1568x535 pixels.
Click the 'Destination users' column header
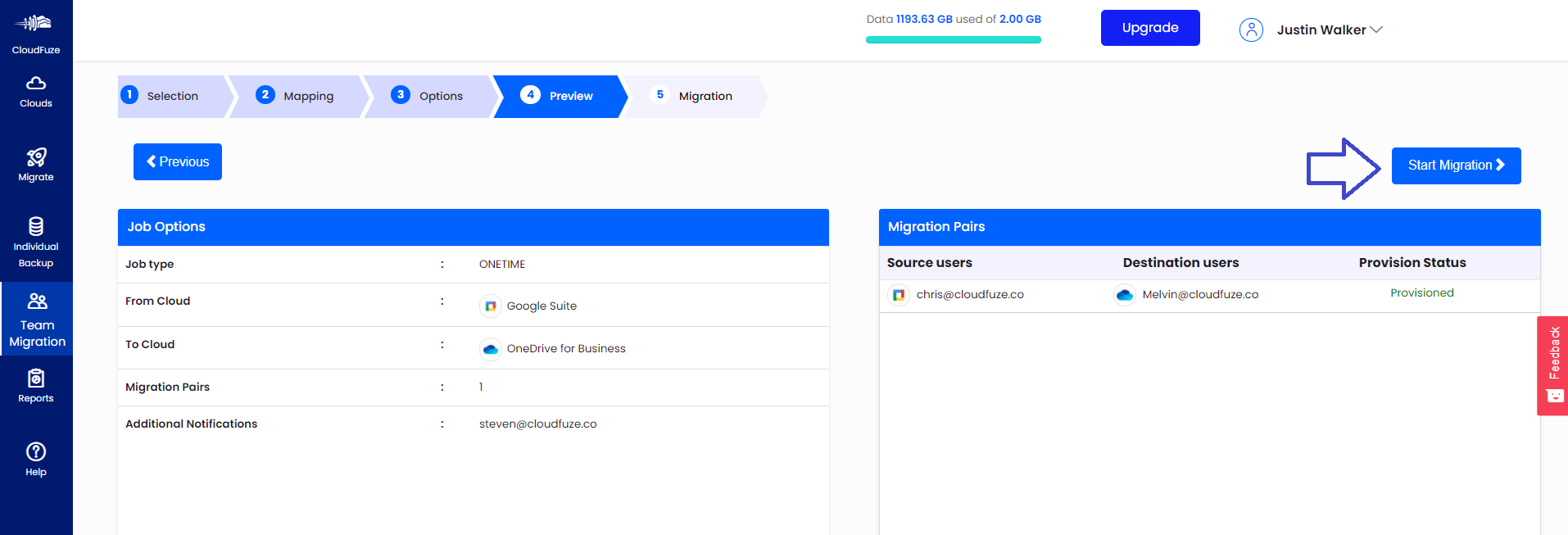pyautogui.click(x=1181, y=262)
